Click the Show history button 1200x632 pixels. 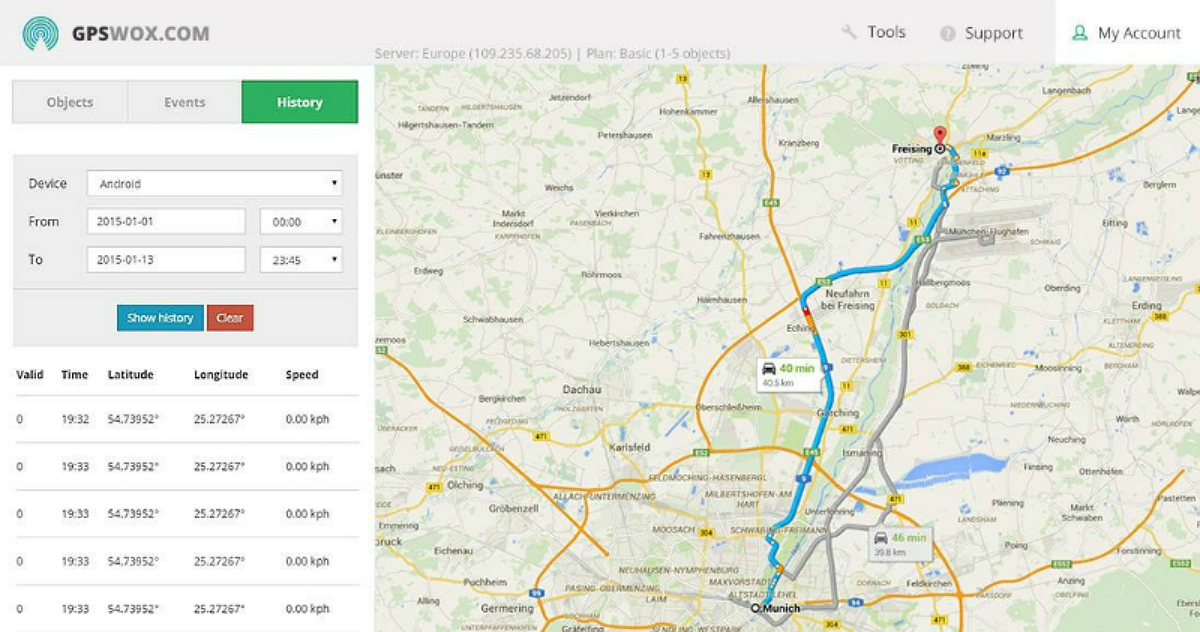(159, 317)
